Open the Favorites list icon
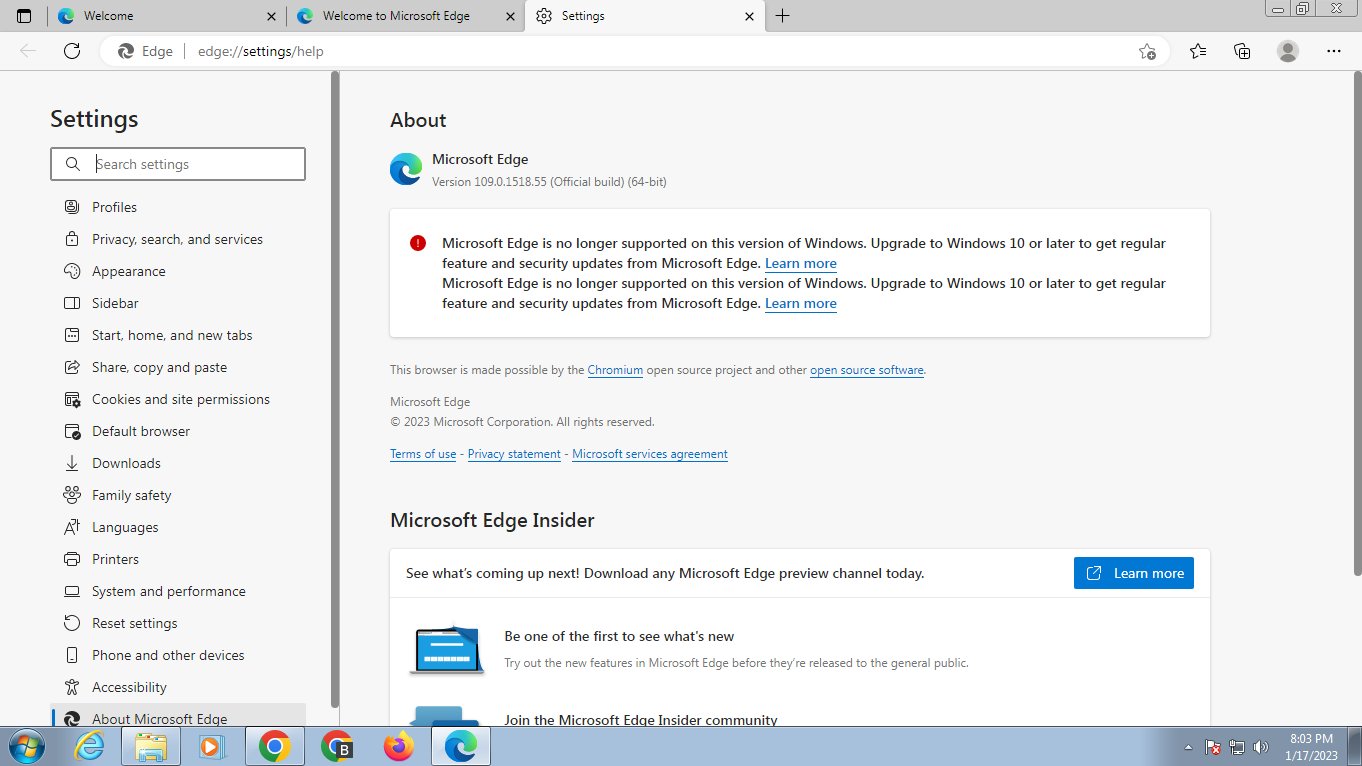This screenshot has width=1362, height=766. [x=1198, y=51]
